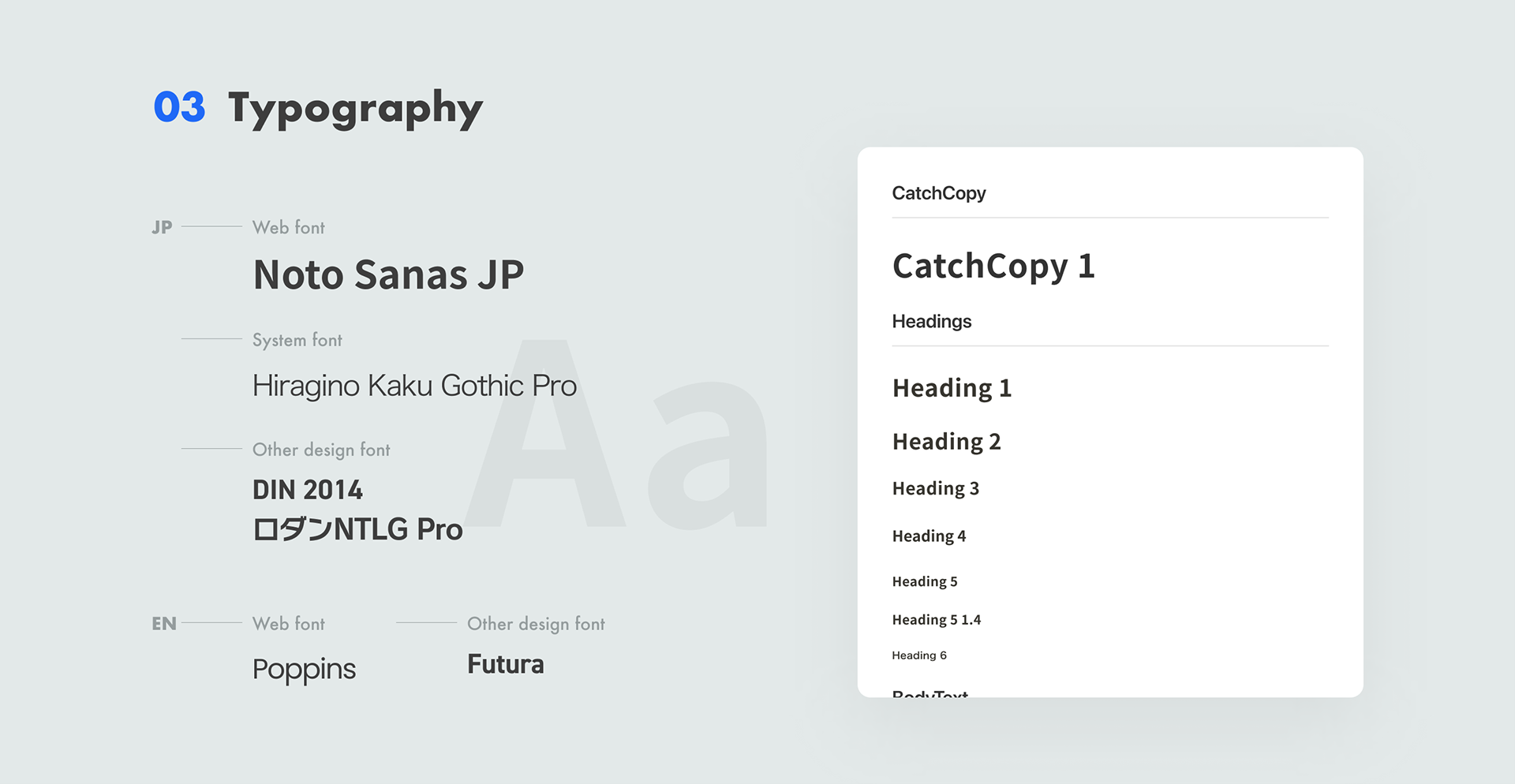Select the "Noto Sanas JP" font name
The image size is (1515, 784).
pos(388,274)
